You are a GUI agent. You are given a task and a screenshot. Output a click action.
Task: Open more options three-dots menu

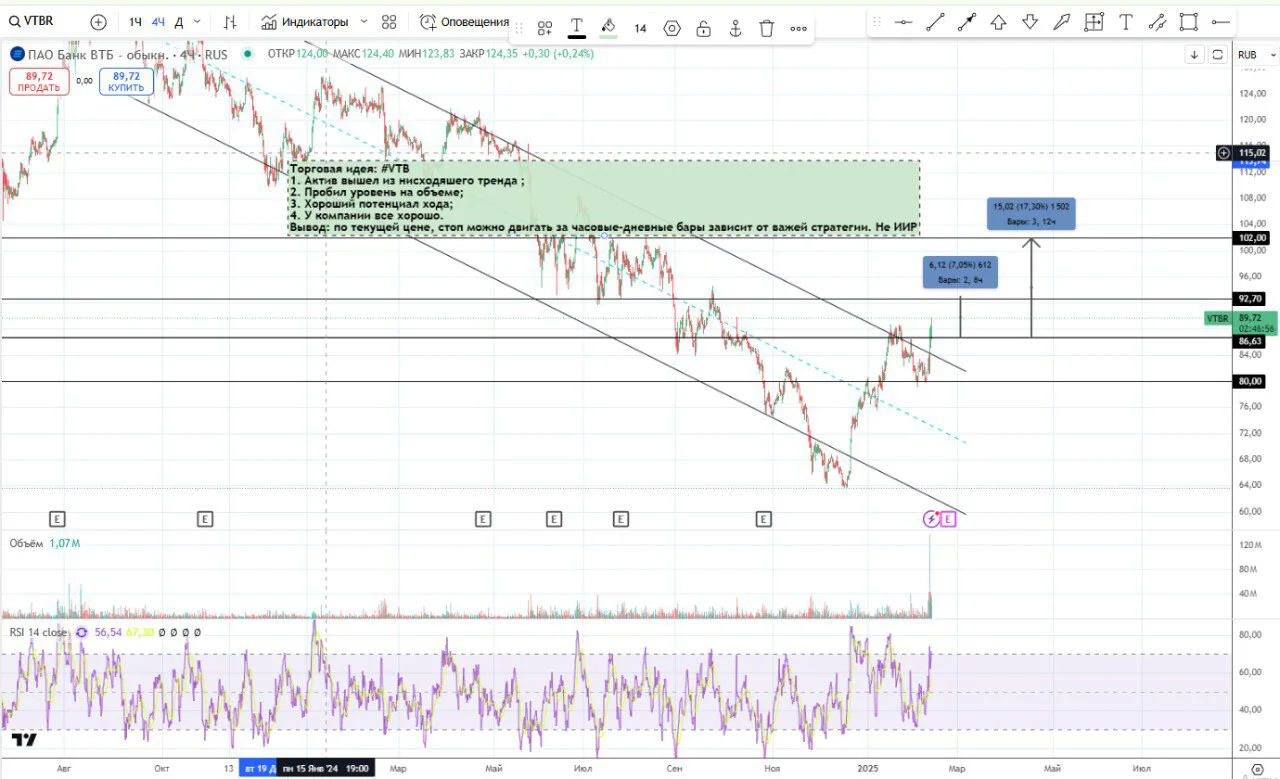tap(798, 28)
